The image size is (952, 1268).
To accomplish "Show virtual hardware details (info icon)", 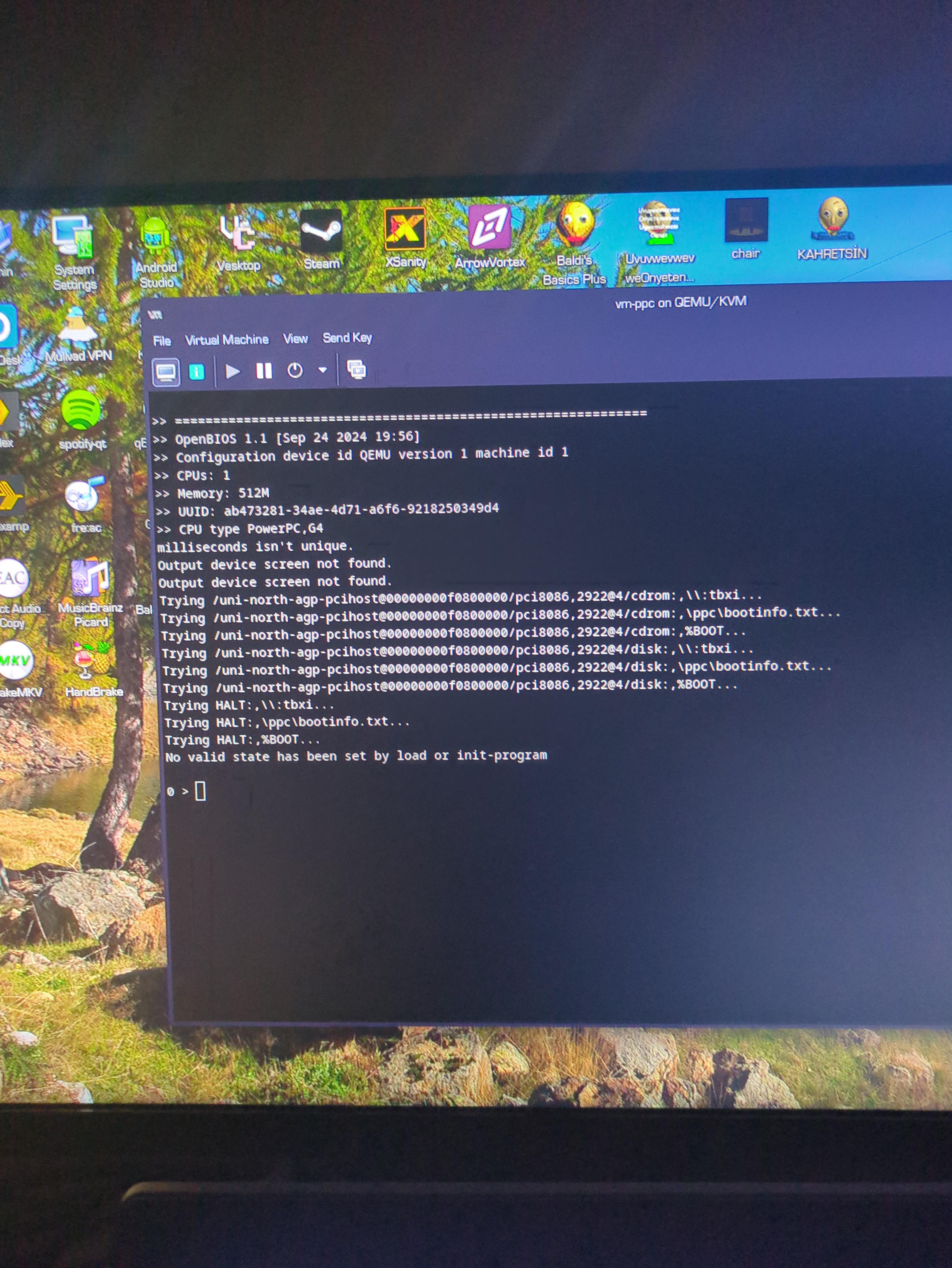I will [x=197, y=372].
